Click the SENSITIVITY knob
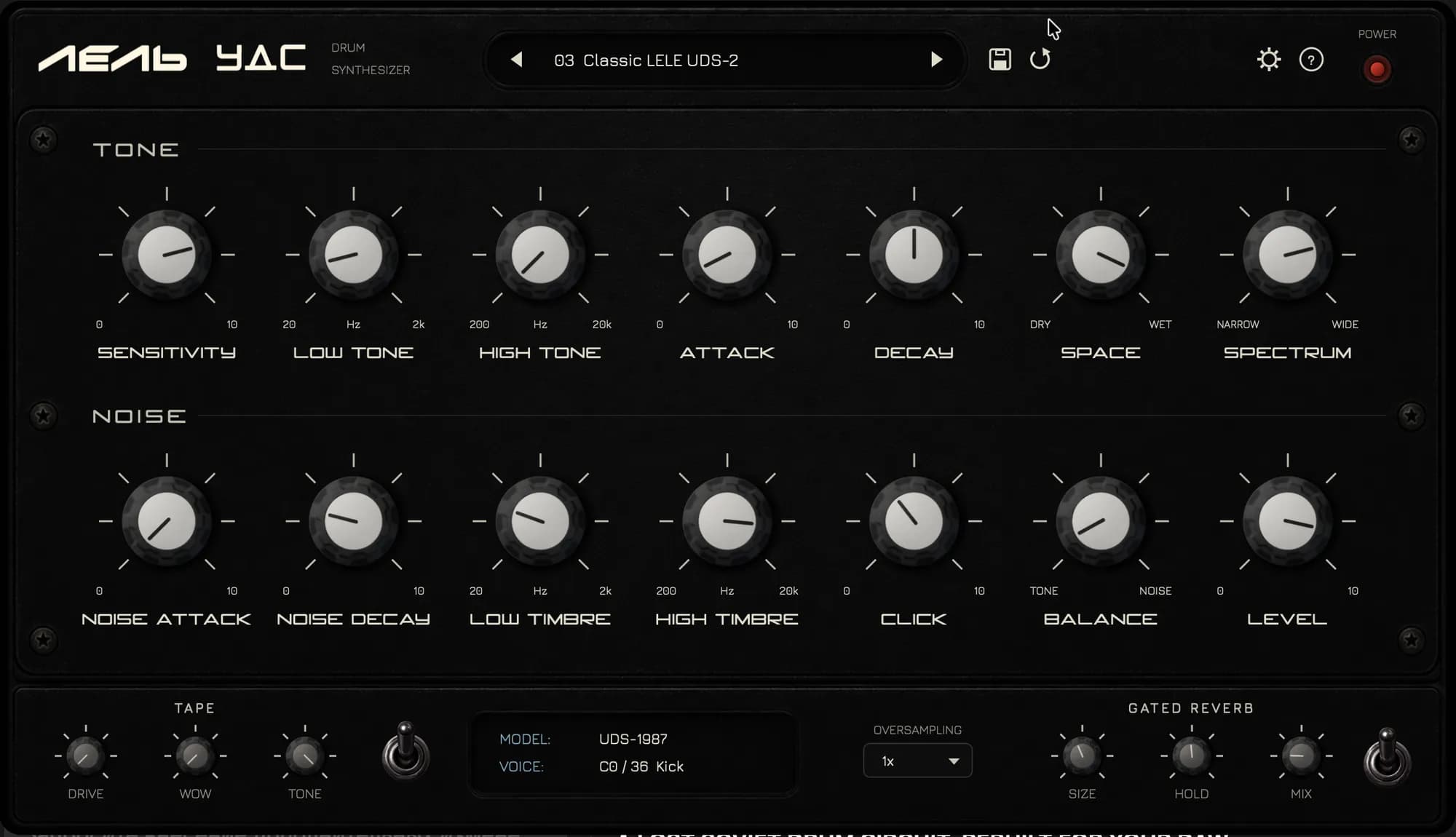 [167, 255]
